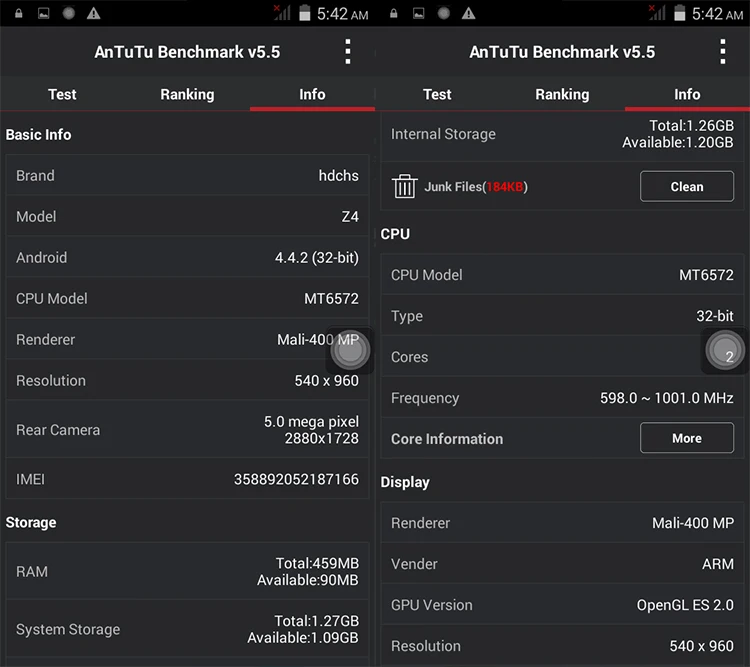
Task: Tap the RAM Total:459MB row
Action: [x=187, y=571]
